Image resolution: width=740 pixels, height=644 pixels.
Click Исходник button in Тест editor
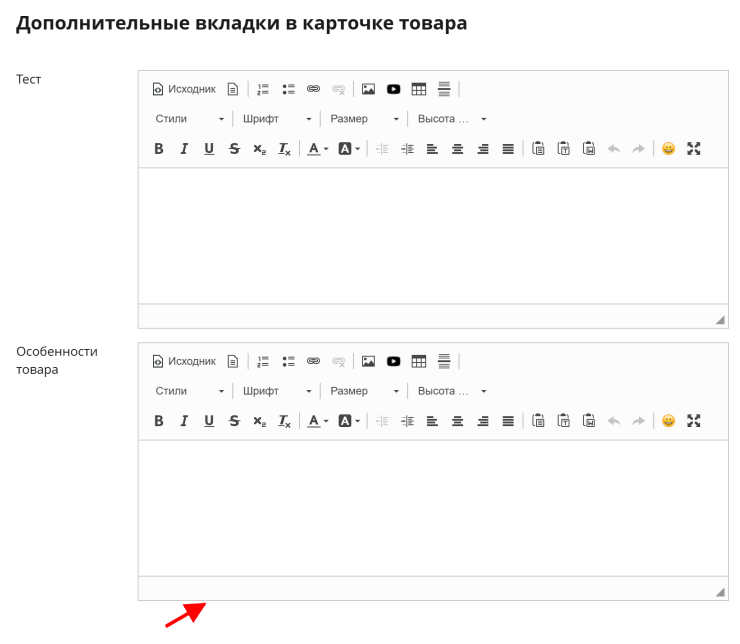pyautogui.click(x=184, y=89)
